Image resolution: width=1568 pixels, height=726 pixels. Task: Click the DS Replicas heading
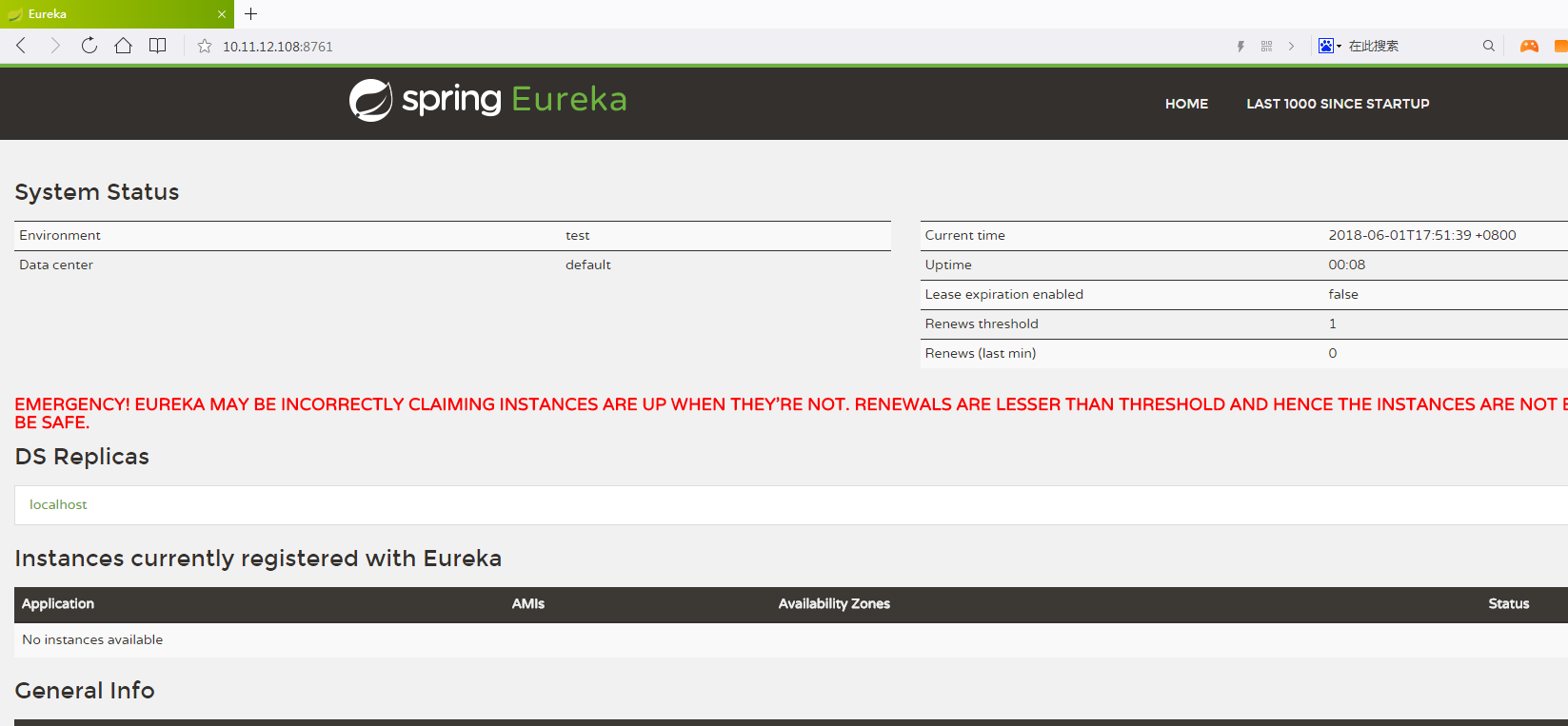click(82, 457)
